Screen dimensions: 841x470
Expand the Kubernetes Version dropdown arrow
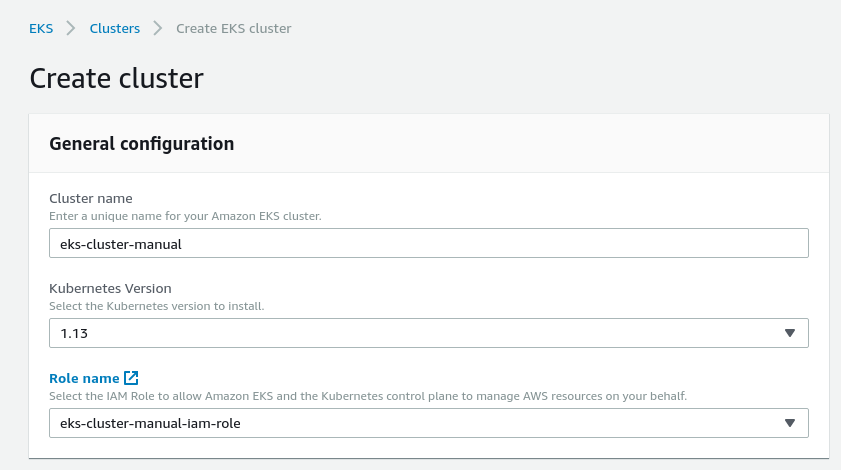(790, 333)
